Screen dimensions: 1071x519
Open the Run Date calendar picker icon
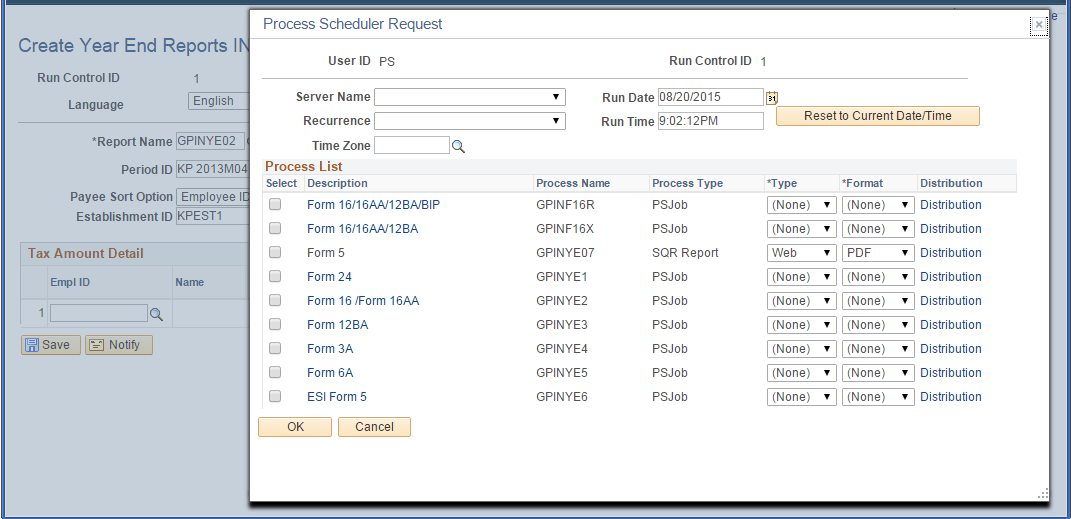[x=772, y=98]
